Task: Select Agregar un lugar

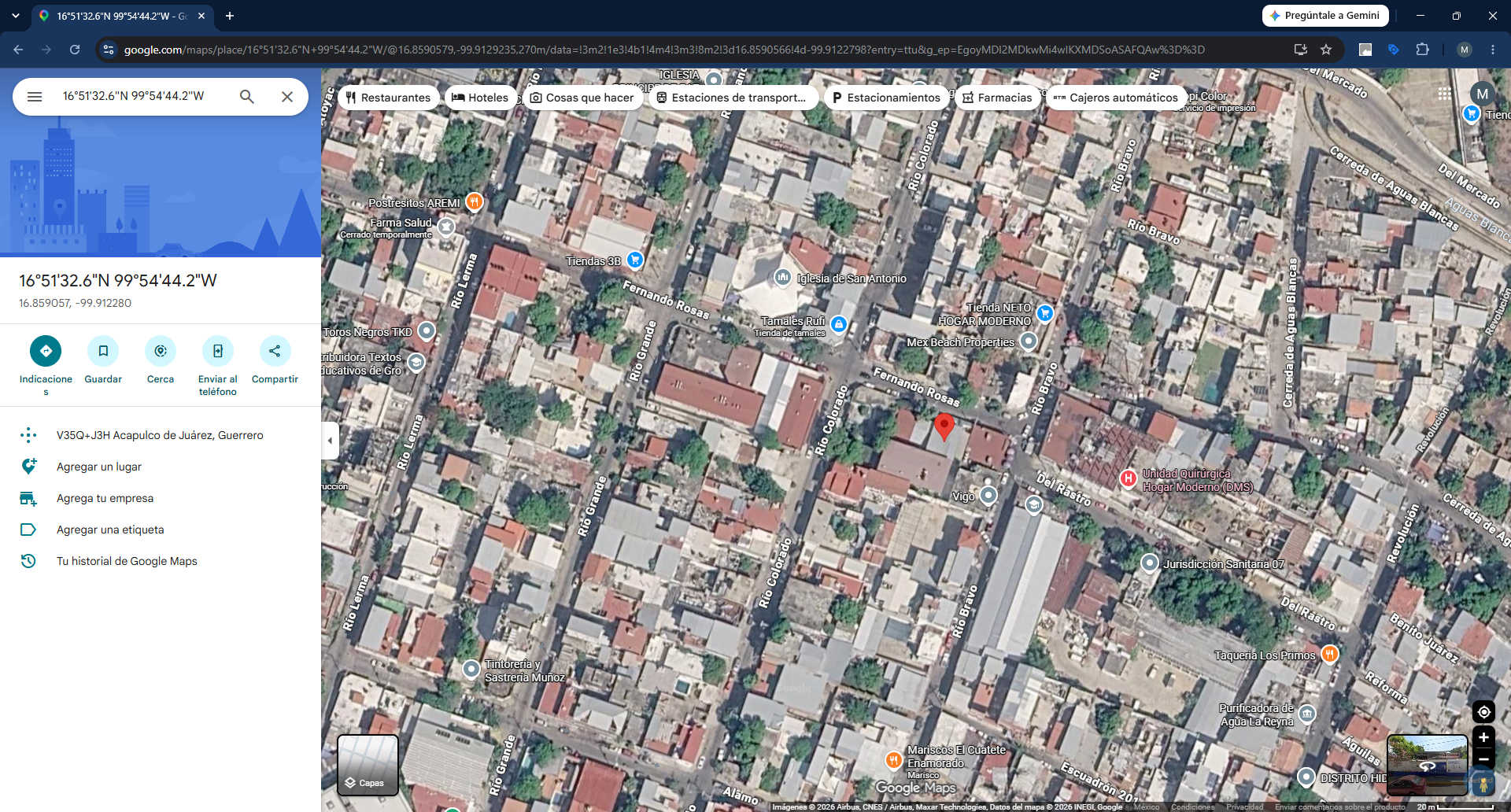Action: pos(161,467)
